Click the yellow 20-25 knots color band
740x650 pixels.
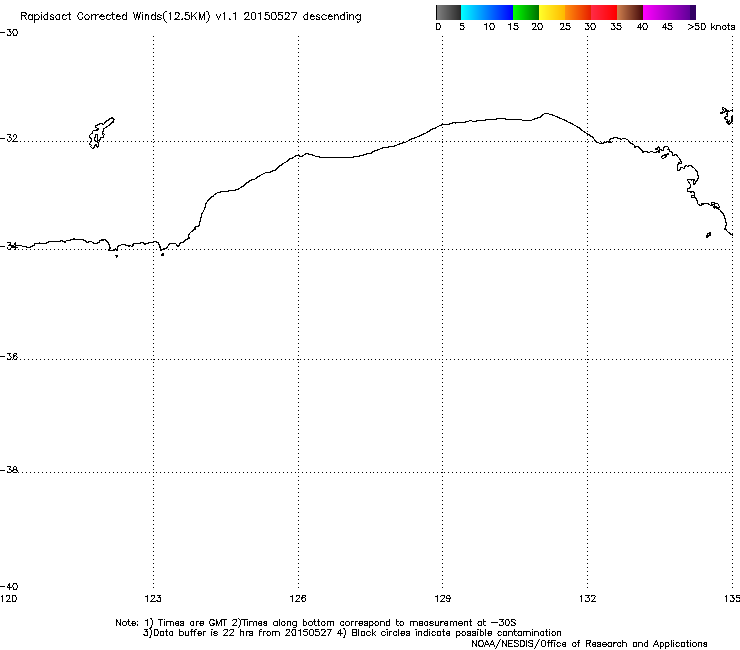click(552, 12)
